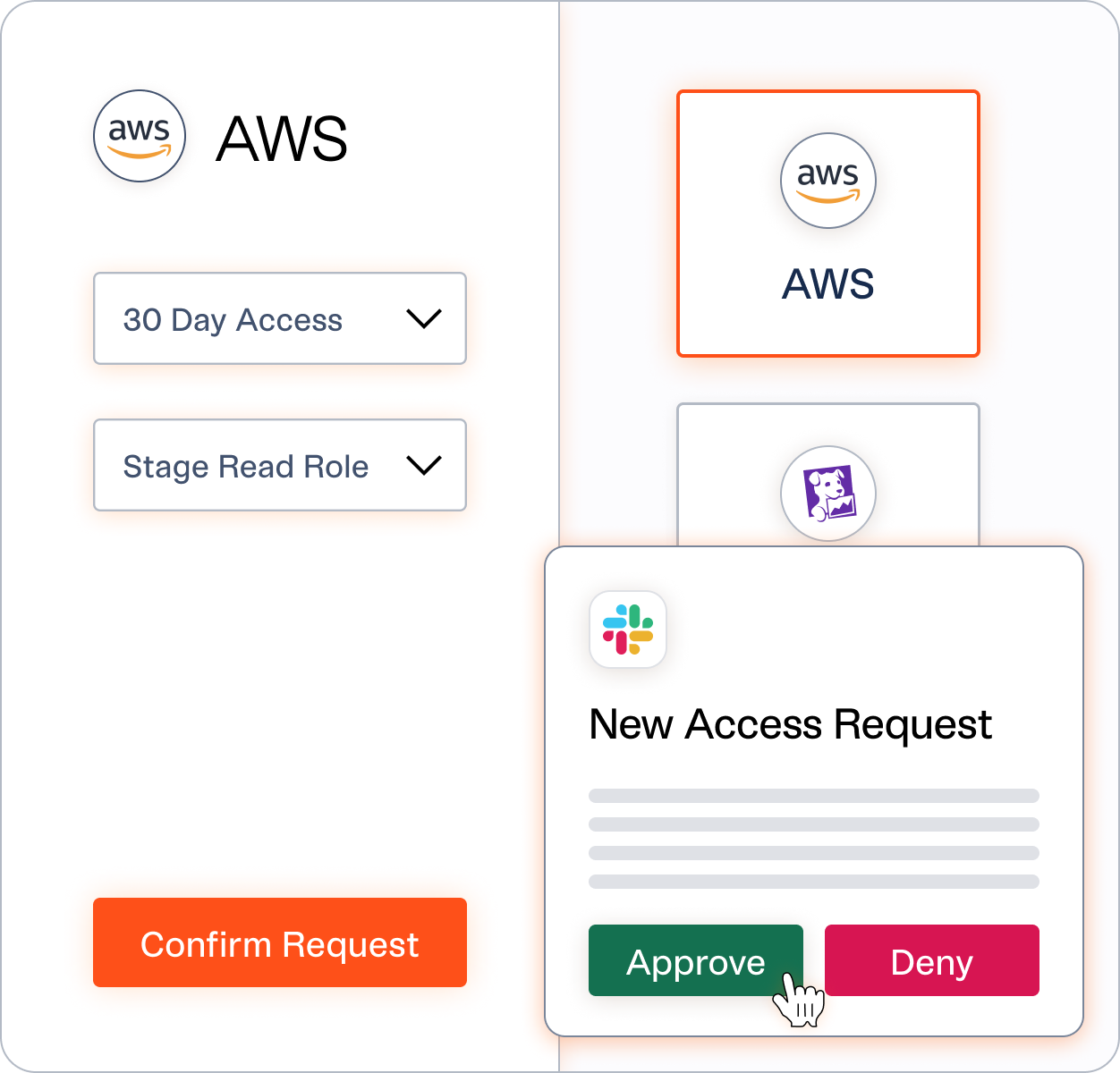Click the AWS logo in the highlighted card
Image resolution: width=1120 pixels, height=1073 pixels.
(x=828, y=181)
